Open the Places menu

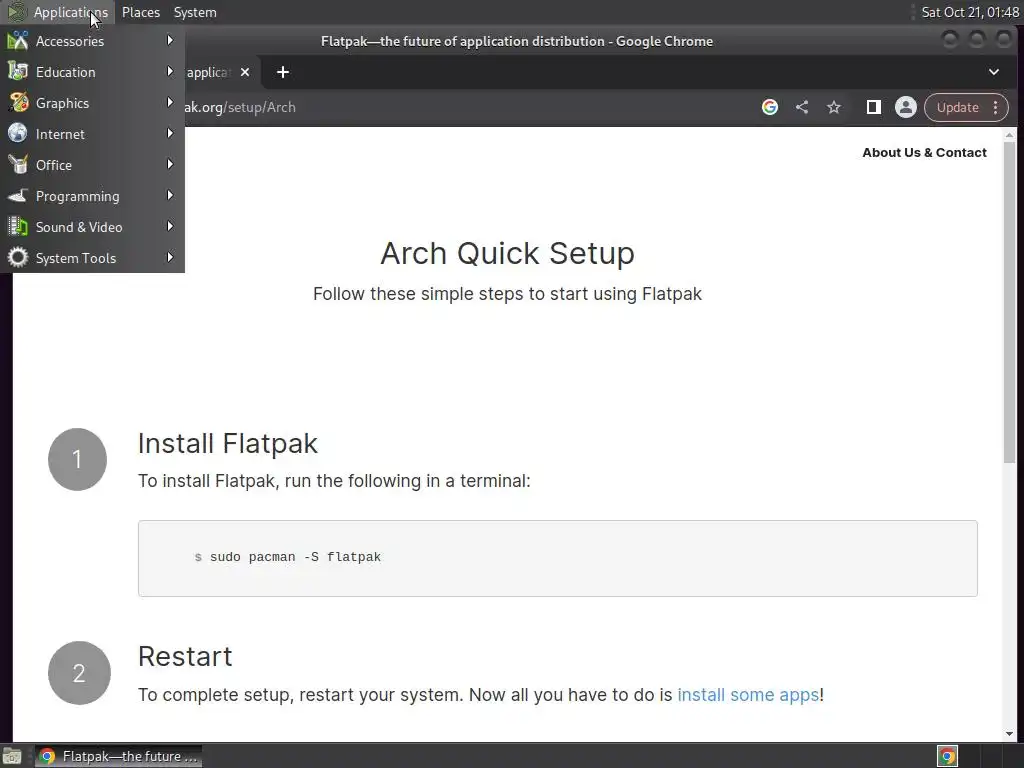[141, 12]
